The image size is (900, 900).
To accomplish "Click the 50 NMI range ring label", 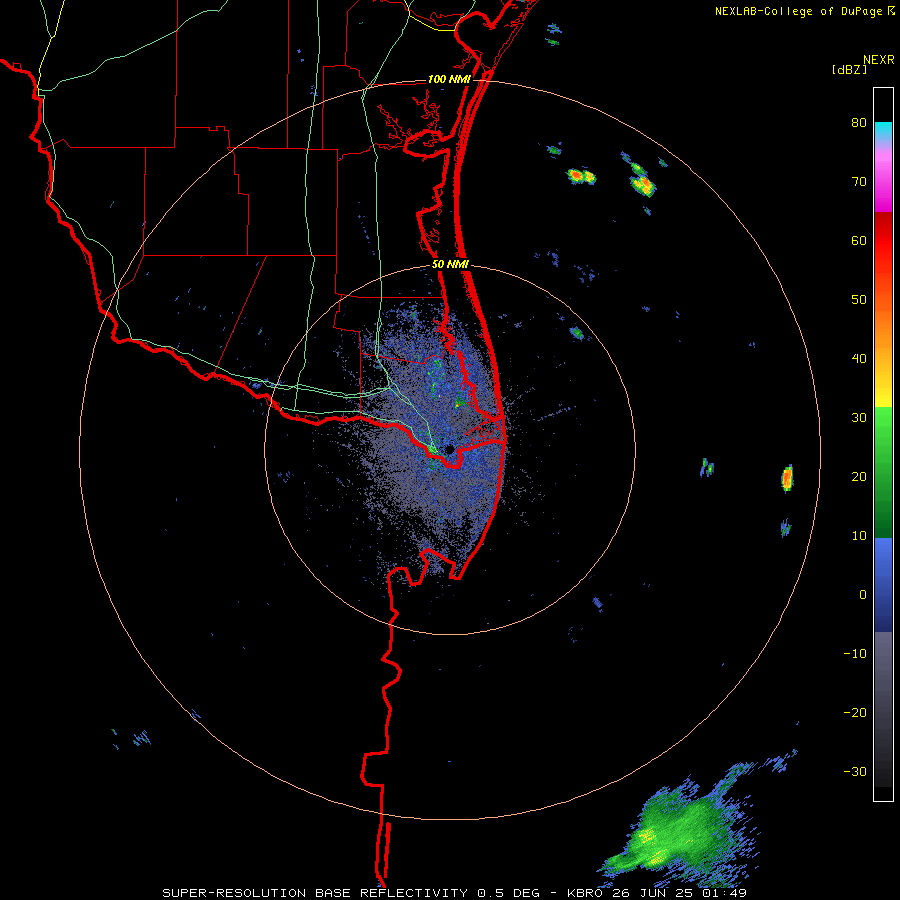I will coord(450,265).
